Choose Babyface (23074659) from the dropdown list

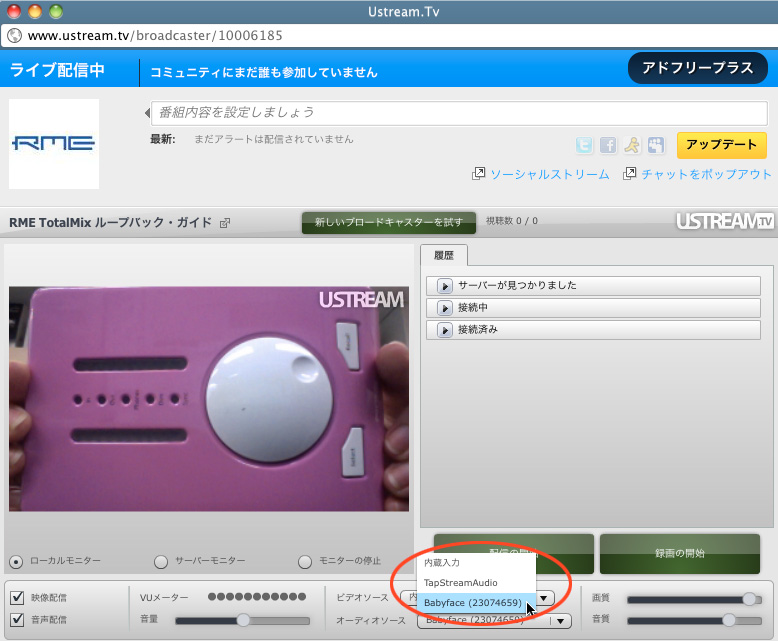pos(473,603)
